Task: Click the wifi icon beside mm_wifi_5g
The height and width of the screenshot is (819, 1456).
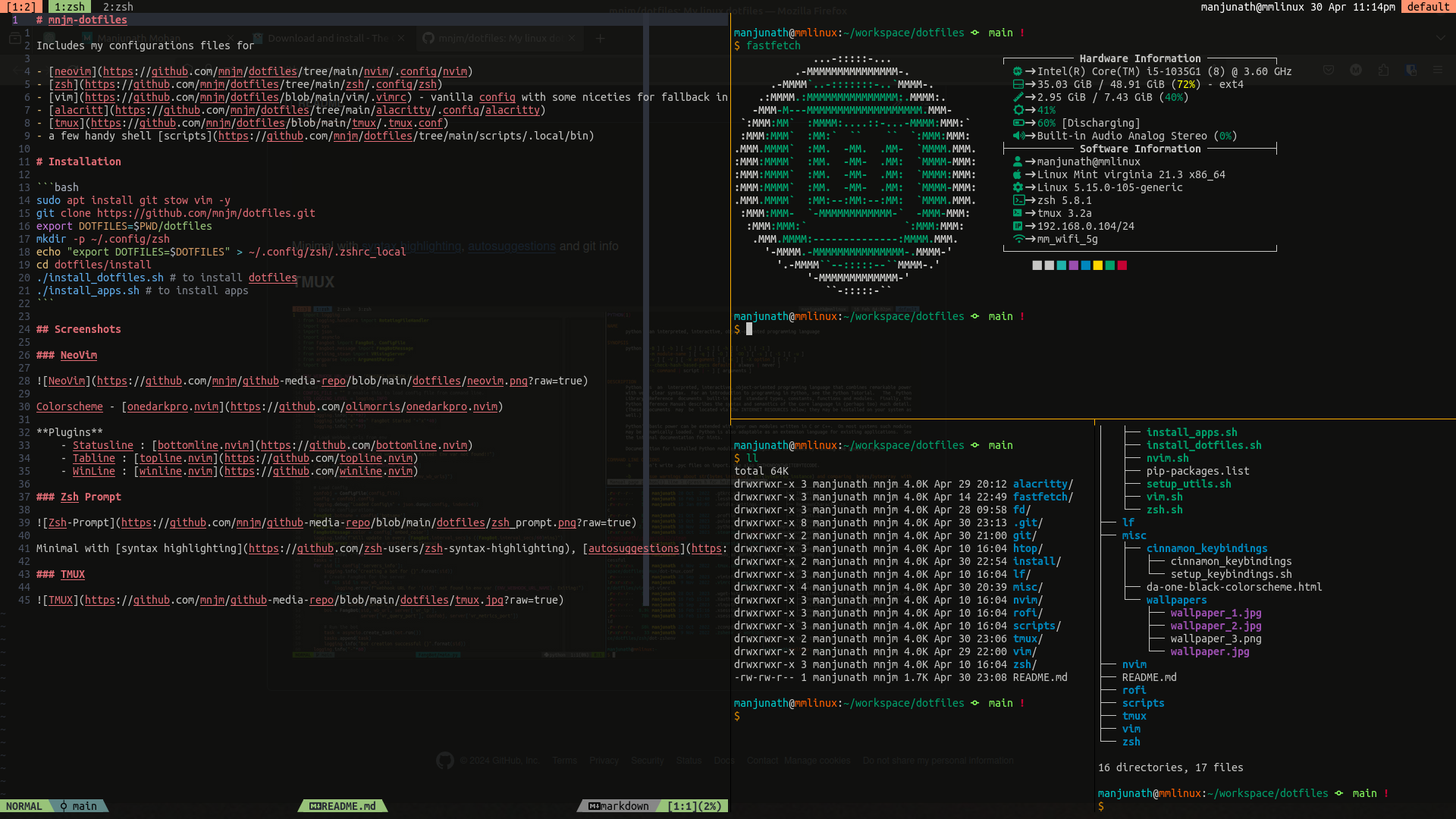Action: pos(1018,239)
